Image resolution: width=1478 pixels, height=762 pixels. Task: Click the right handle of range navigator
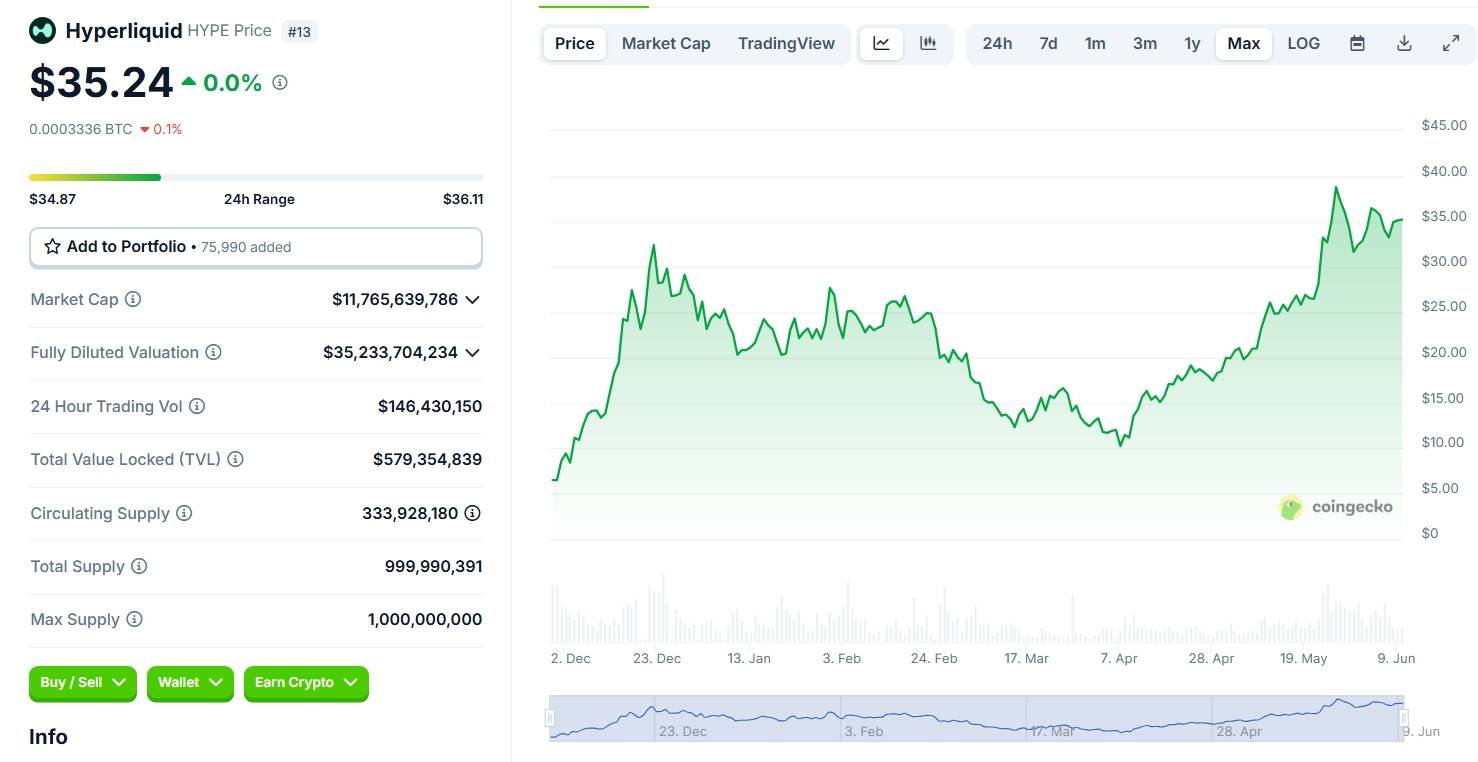[1404, 718]
